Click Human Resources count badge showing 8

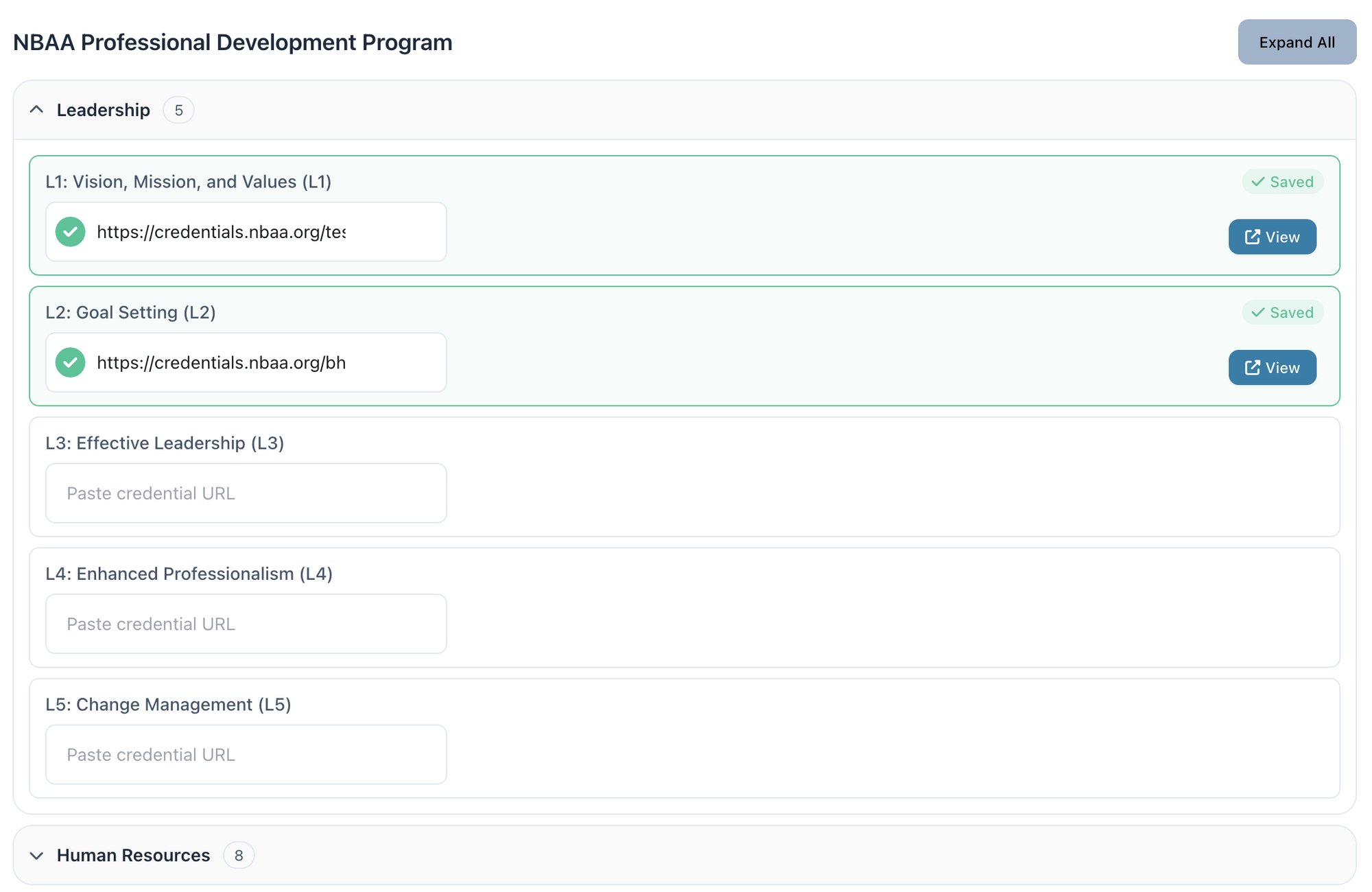(239, 856)
